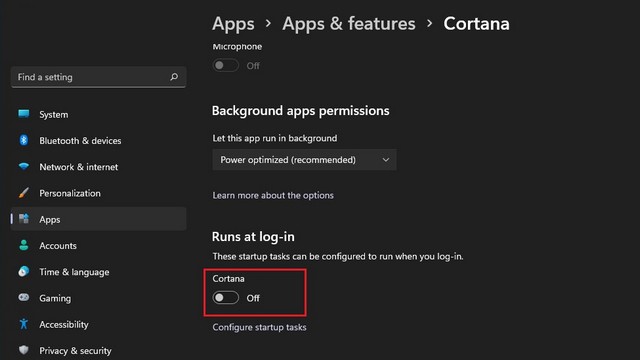Image resolution: width=640 pixels, height=360 pixels.
Task: Open the Privacy & security shield icon
Action: click(x=24, y=350)
